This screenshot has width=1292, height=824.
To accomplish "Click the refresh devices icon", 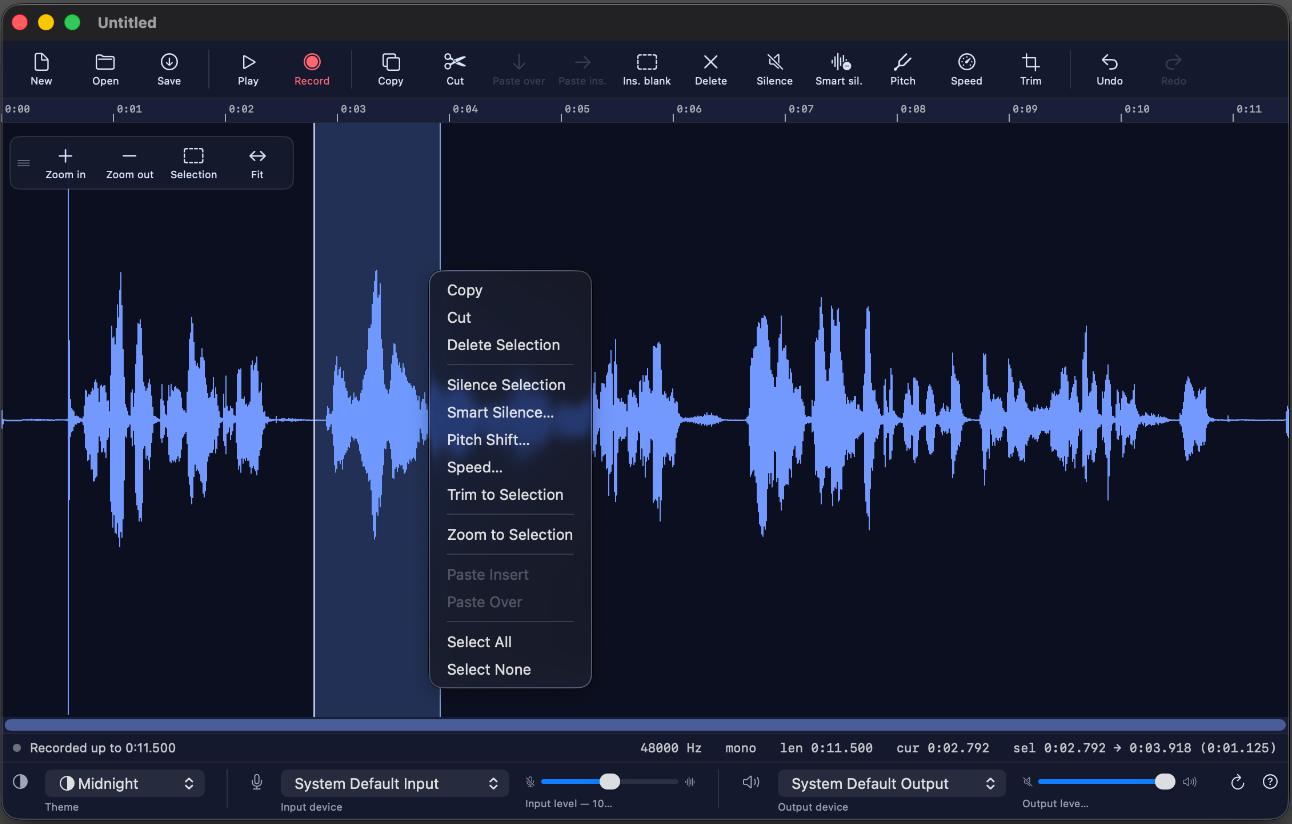I will tap(1237, 782).
